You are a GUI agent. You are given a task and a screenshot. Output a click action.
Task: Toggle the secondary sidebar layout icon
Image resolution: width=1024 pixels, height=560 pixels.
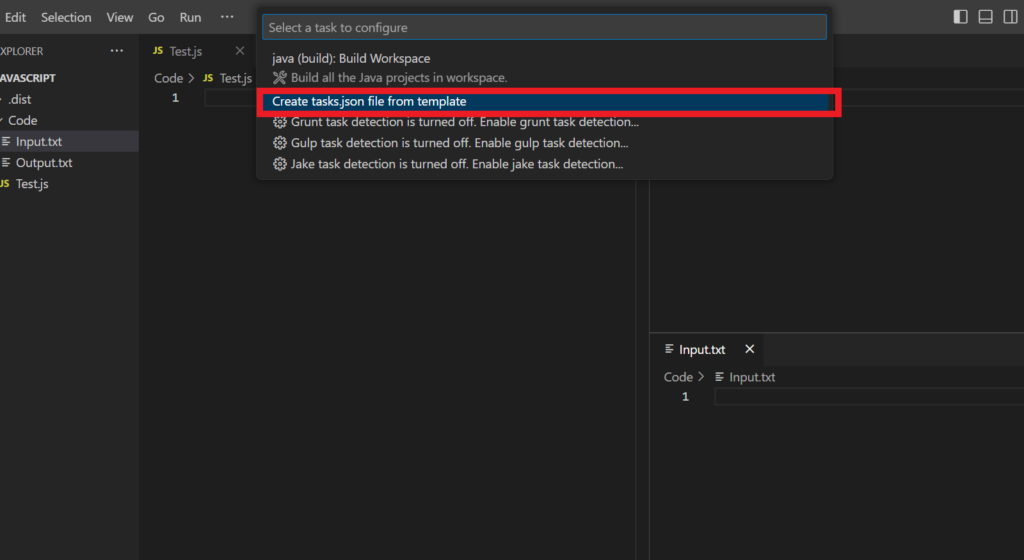coord(1011,17)
